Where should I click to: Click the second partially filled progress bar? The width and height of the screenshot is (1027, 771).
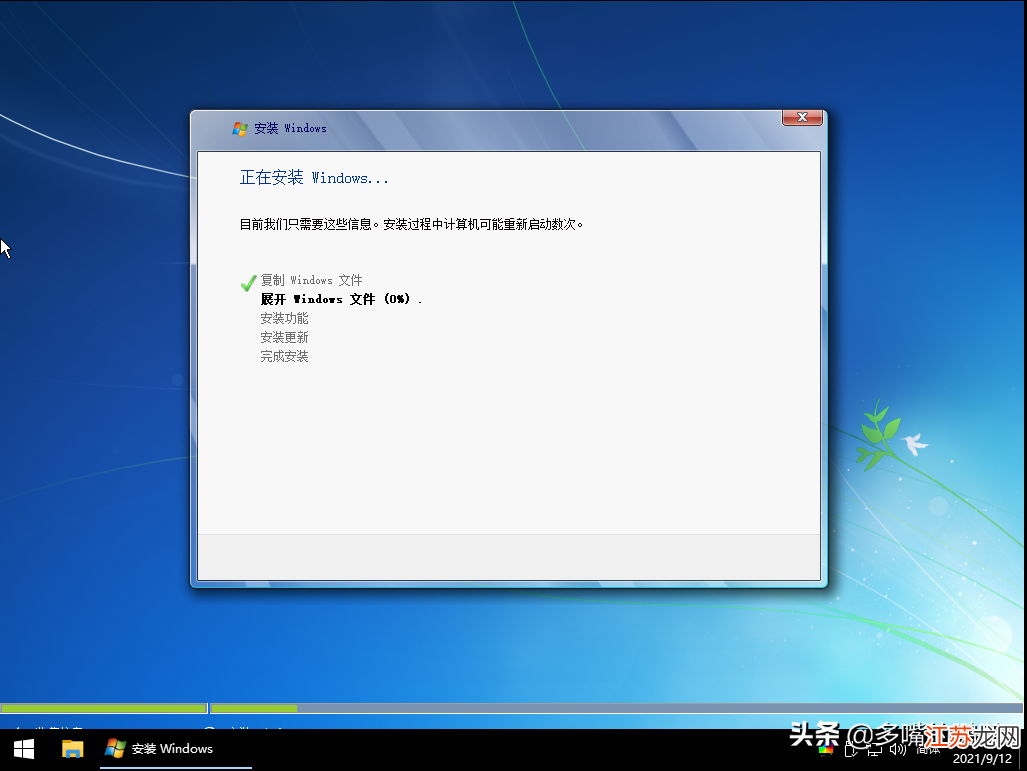(616, 708)
